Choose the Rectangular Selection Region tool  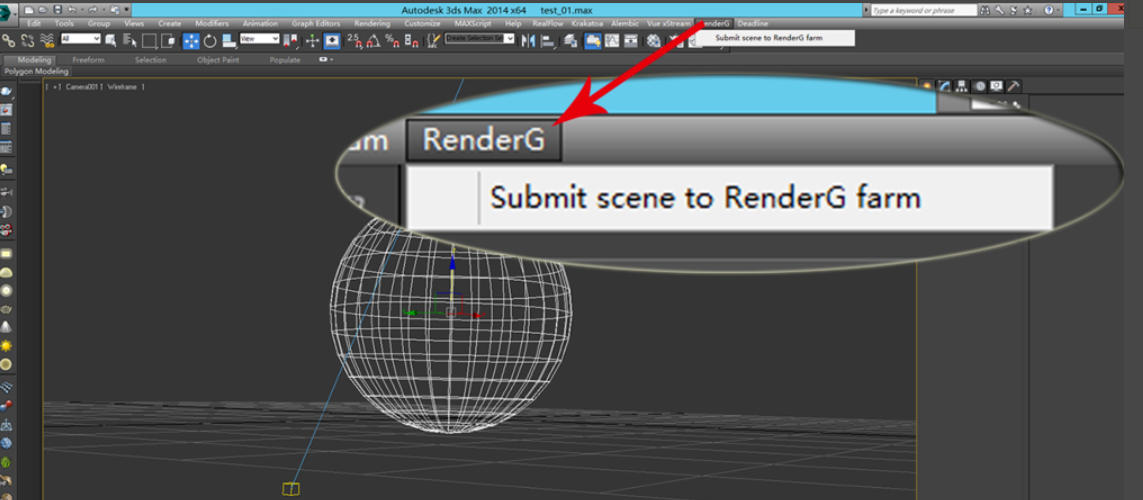point(149,41)
